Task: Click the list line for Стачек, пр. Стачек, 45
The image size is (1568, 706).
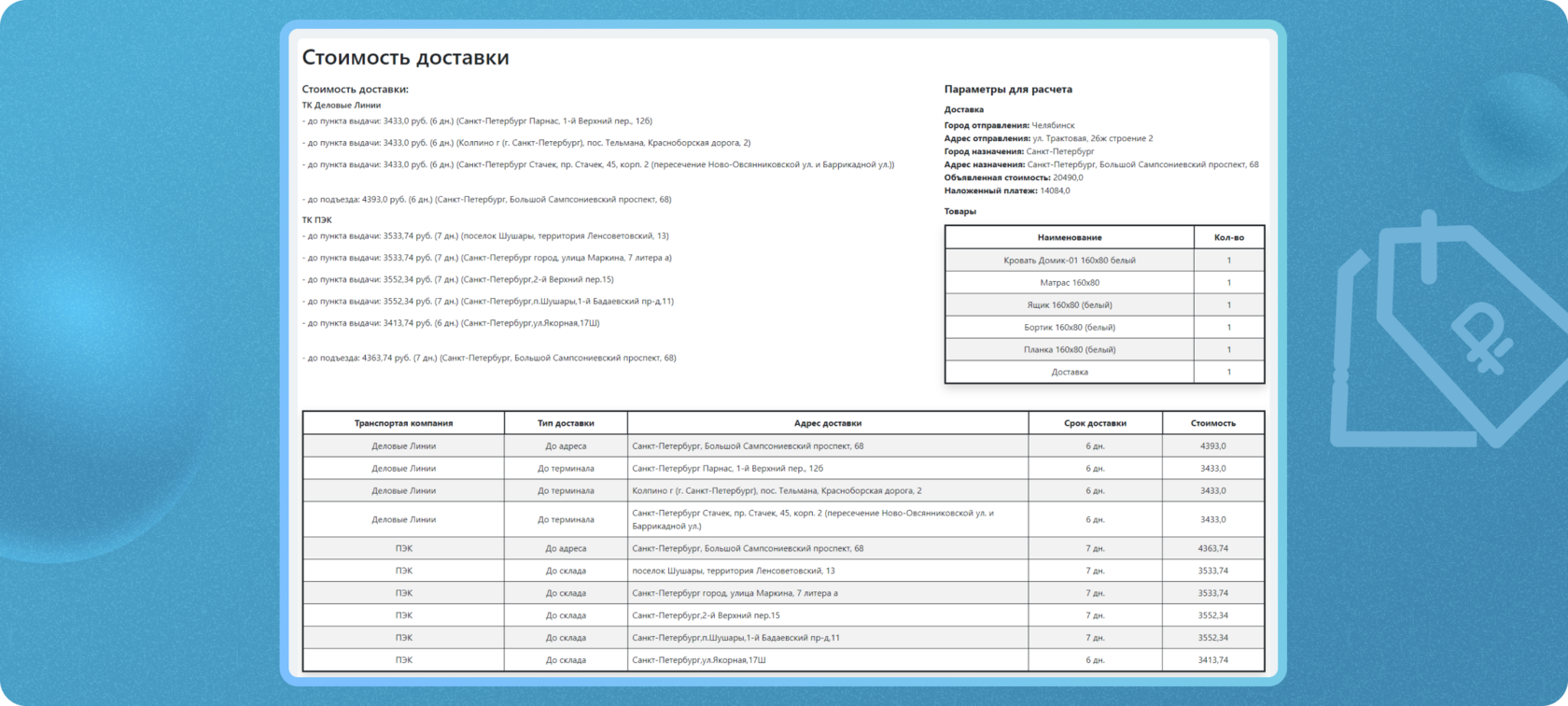Action: 598,164
